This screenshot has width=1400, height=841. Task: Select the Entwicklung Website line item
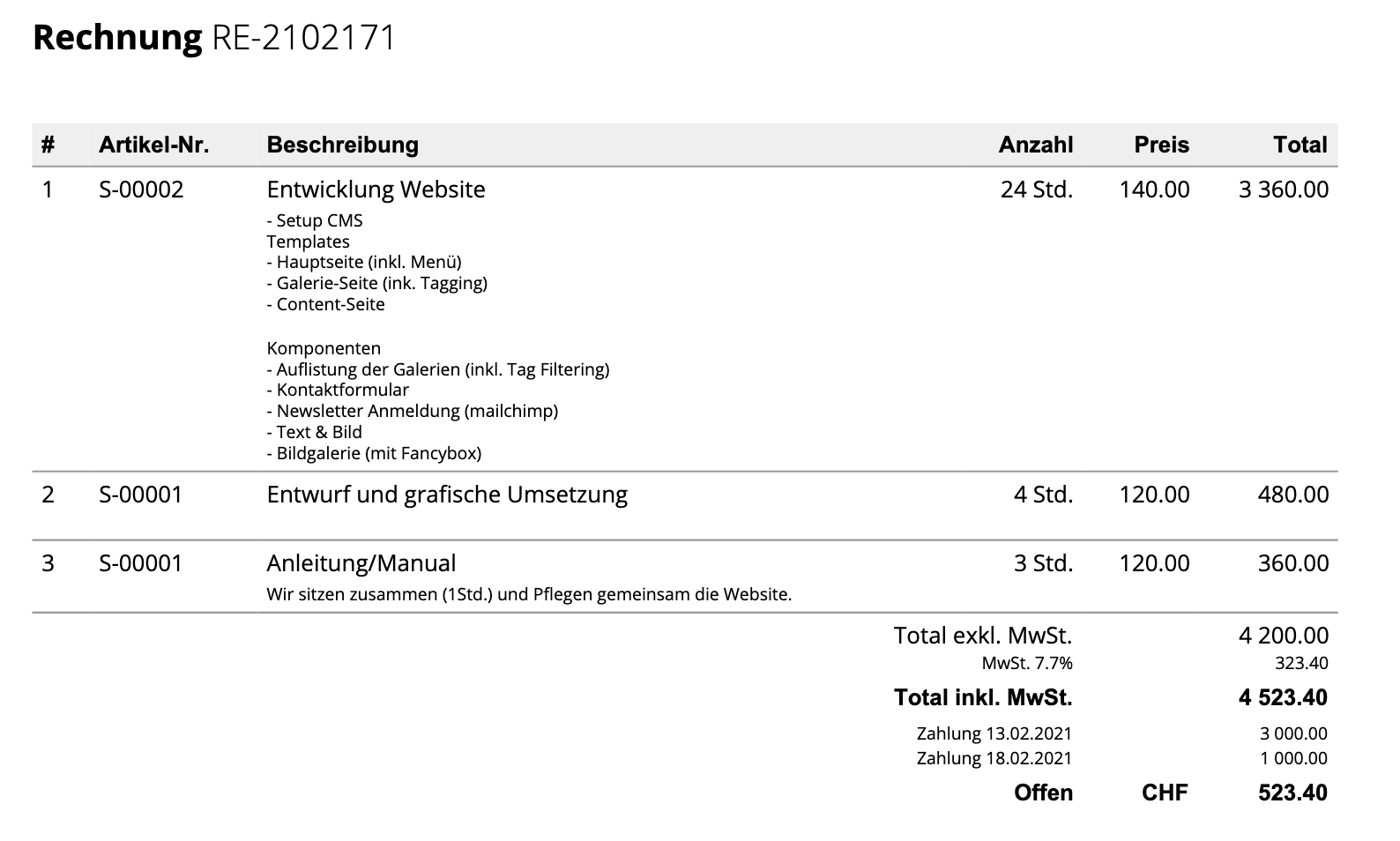pos(376,190)
